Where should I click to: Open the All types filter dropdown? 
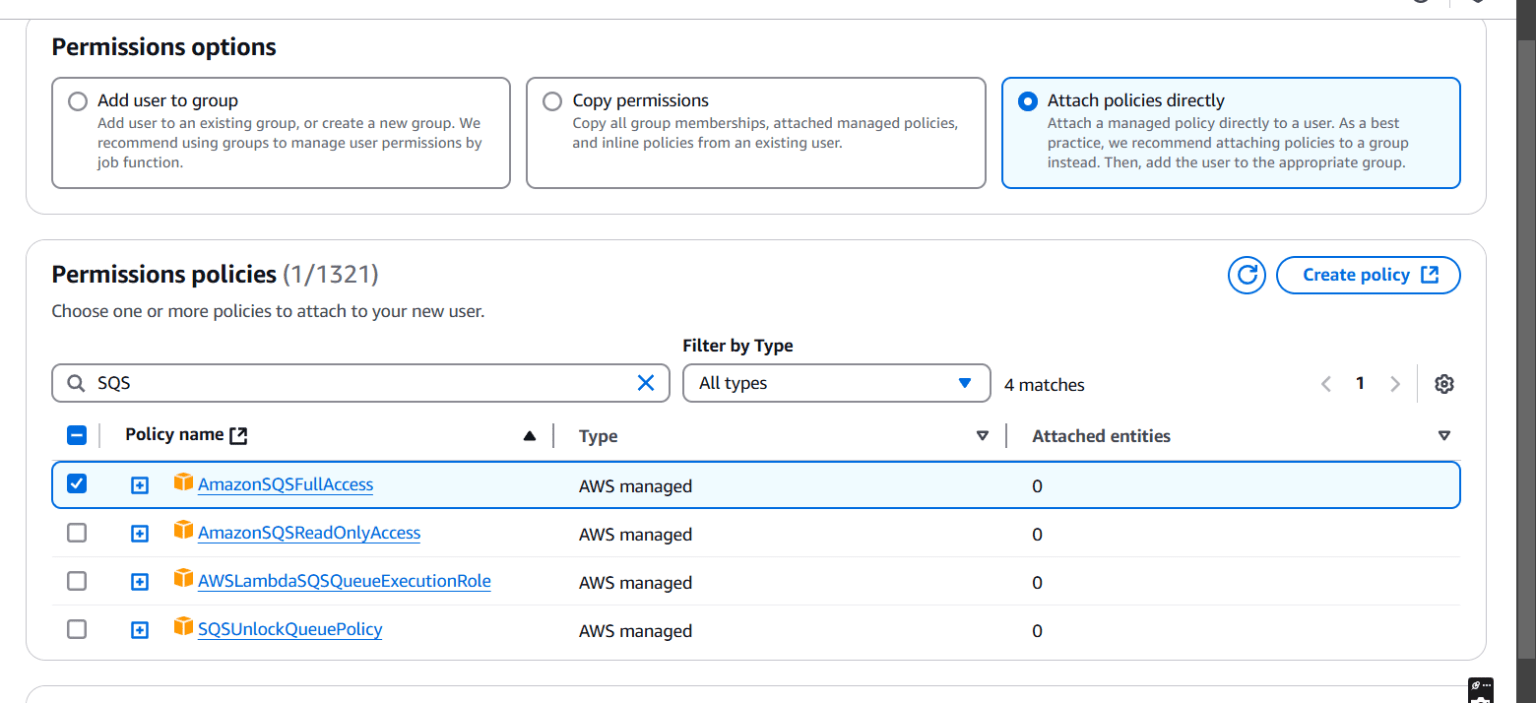pyautogui.click(x=836, y=383)
